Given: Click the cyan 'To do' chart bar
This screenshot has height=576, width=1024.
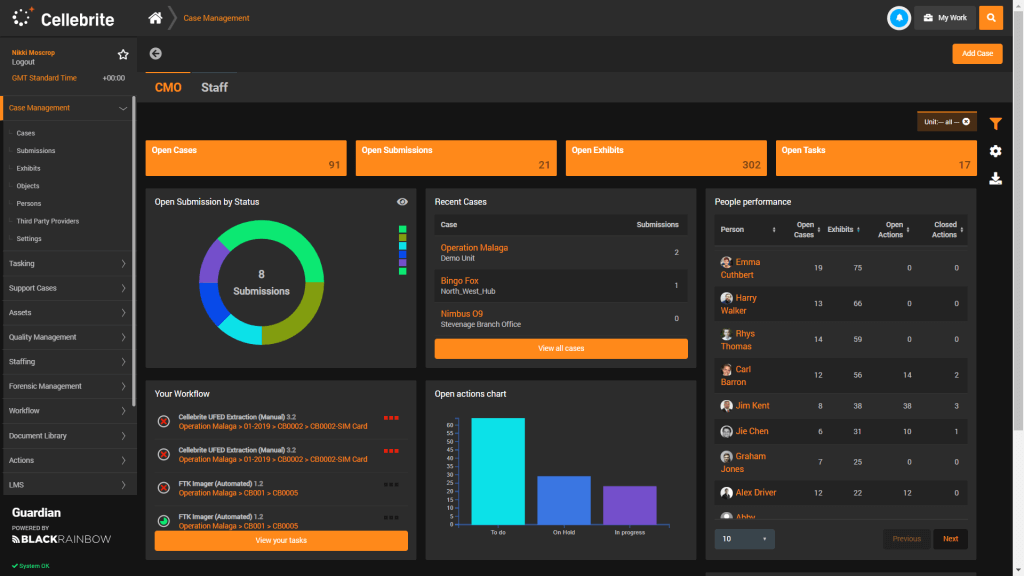Looking at the screenshot, I should 498,471.
